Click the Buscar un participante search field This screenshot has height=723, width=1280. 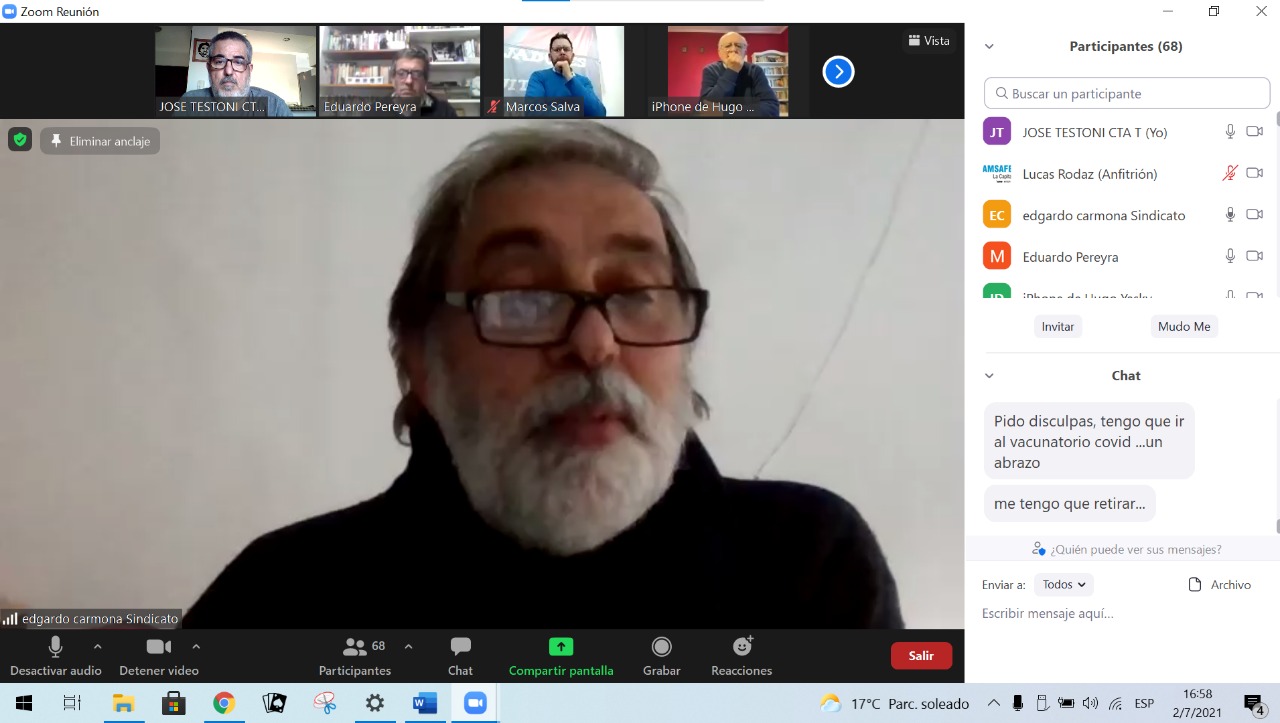(1127, 94)
